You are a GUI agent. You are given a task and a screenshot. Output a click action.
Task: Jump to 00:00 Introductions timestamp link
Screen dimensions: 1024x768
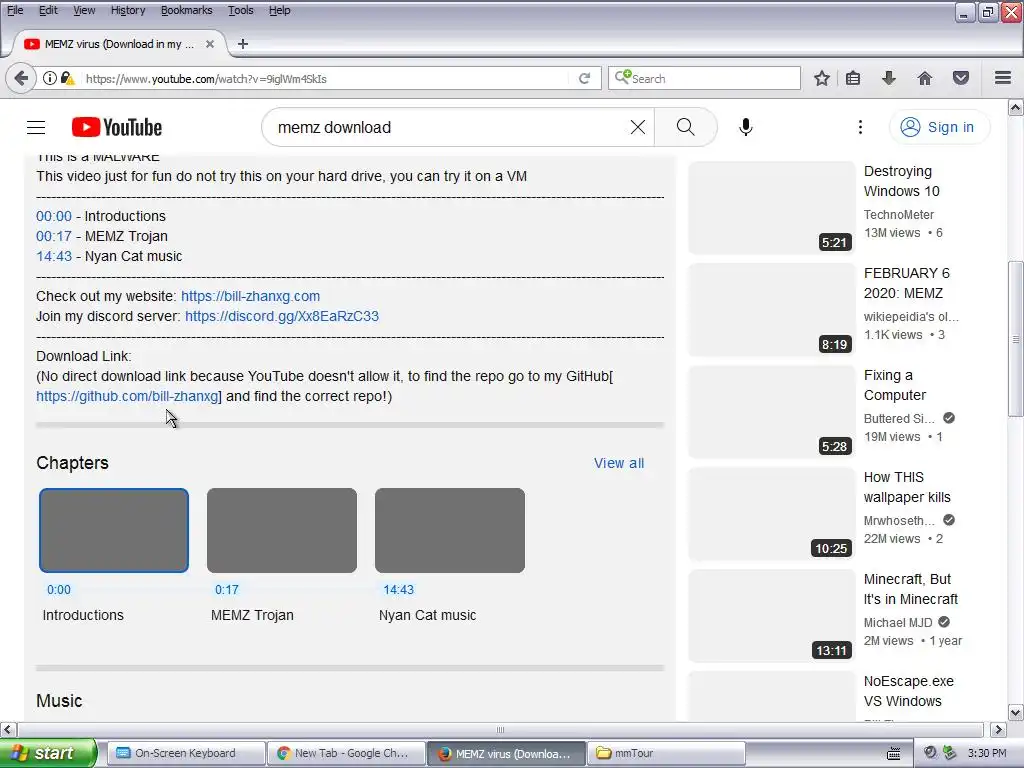(x=54, y=216)
